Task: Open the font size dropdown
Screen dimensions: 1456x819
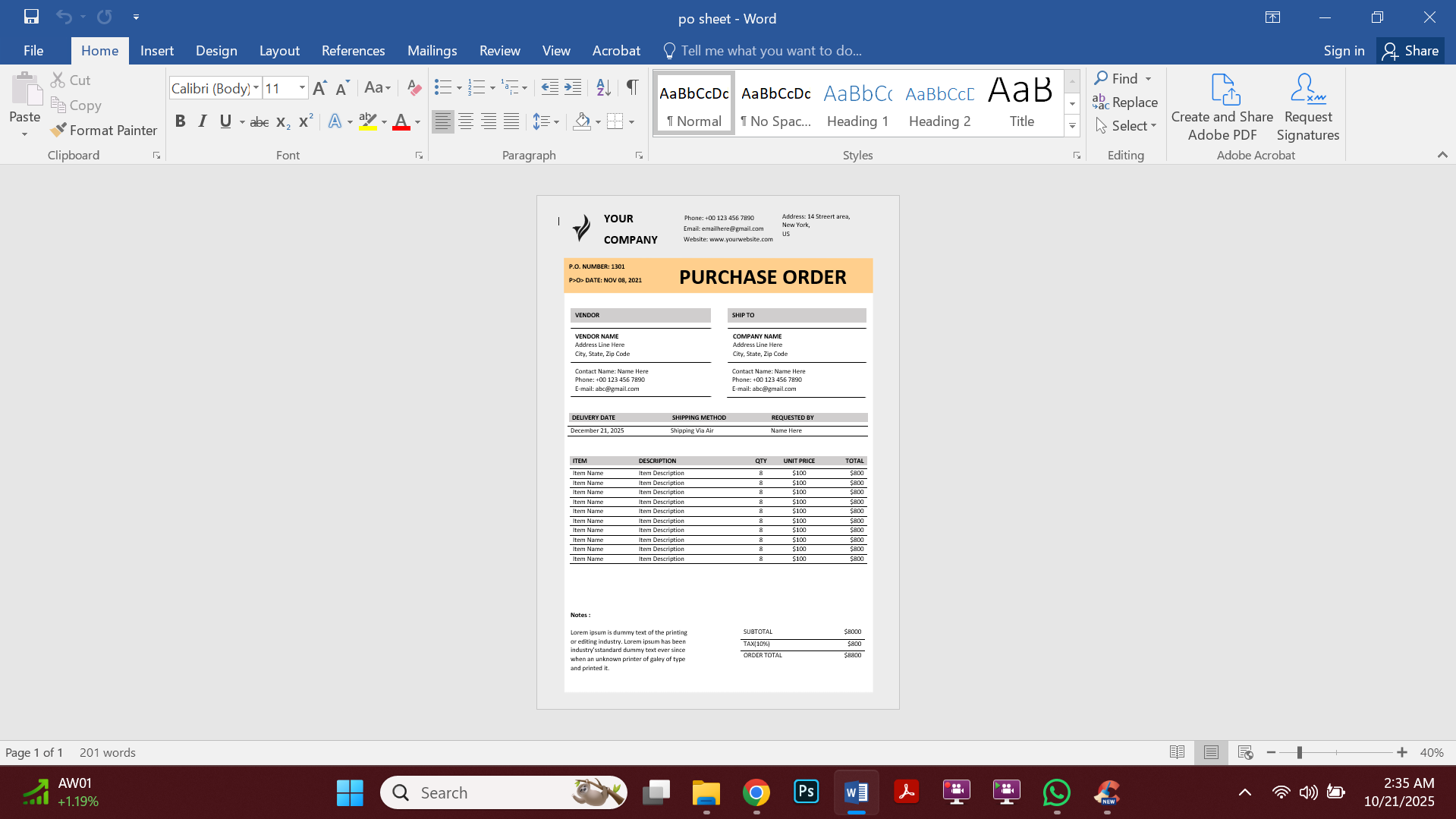Action: [x=300, y=87]
